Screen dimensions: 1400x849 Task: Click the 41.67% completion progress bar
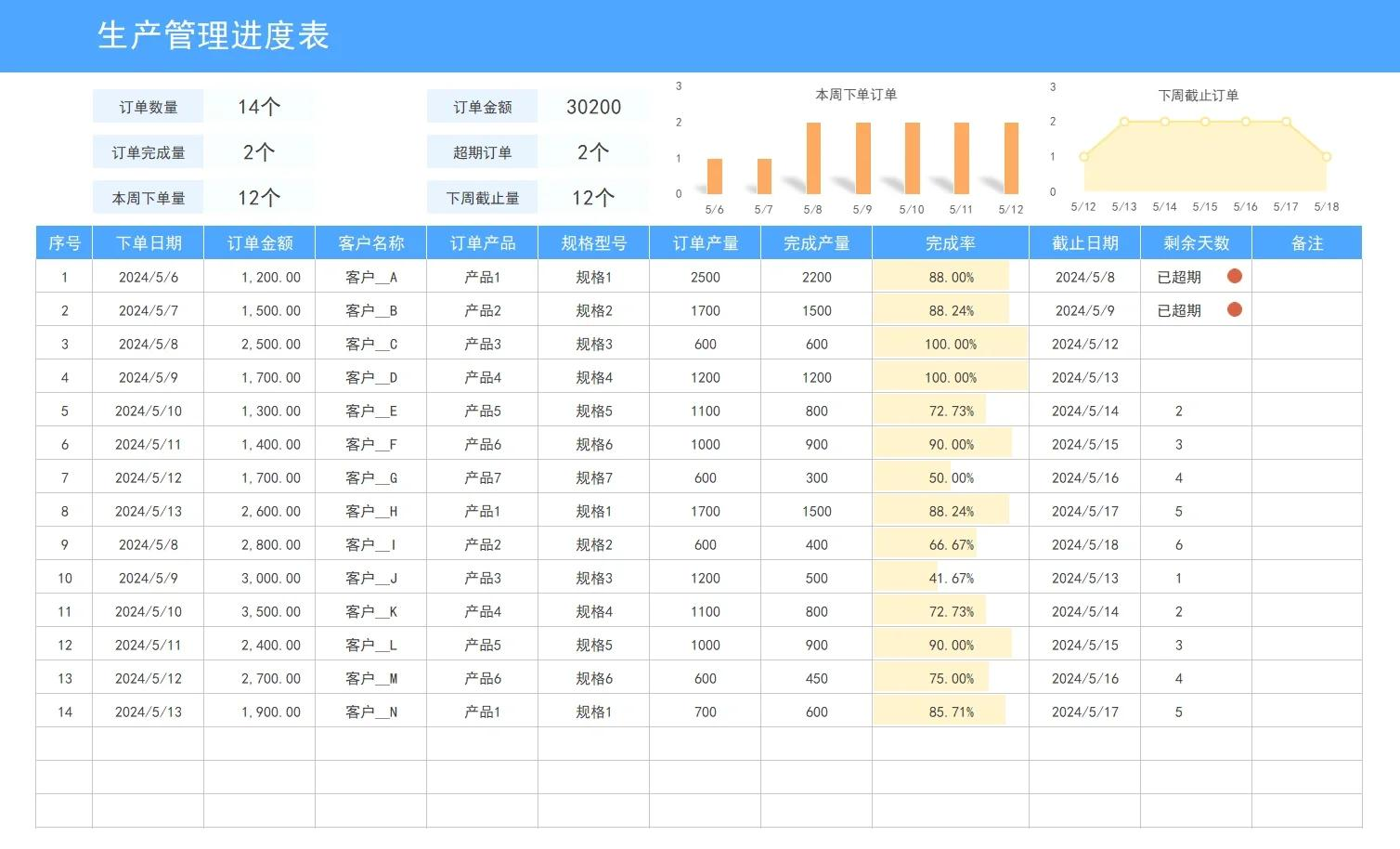[x=905, y=578]
